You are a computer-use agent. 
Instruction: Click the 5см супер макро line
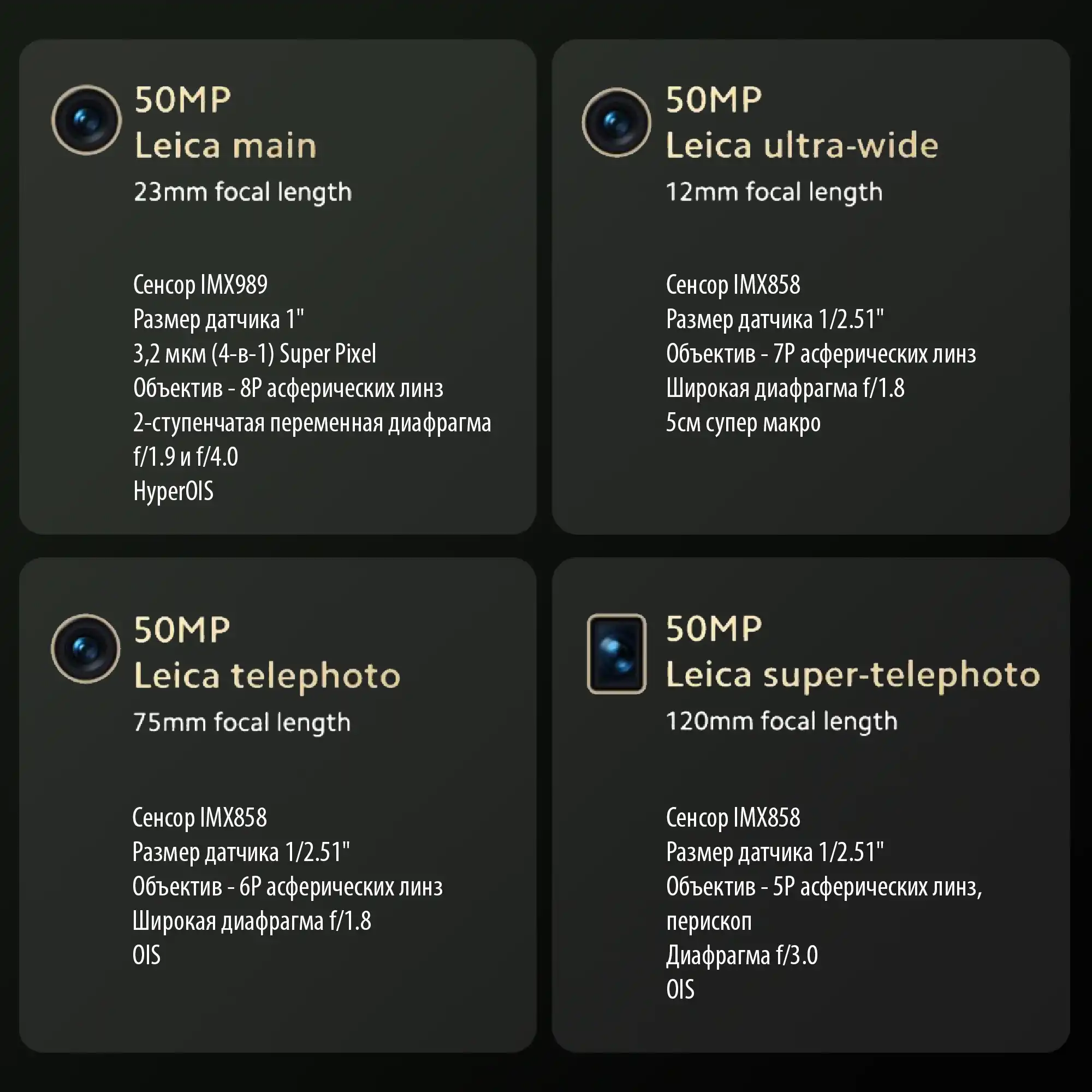tap(743, 423)
